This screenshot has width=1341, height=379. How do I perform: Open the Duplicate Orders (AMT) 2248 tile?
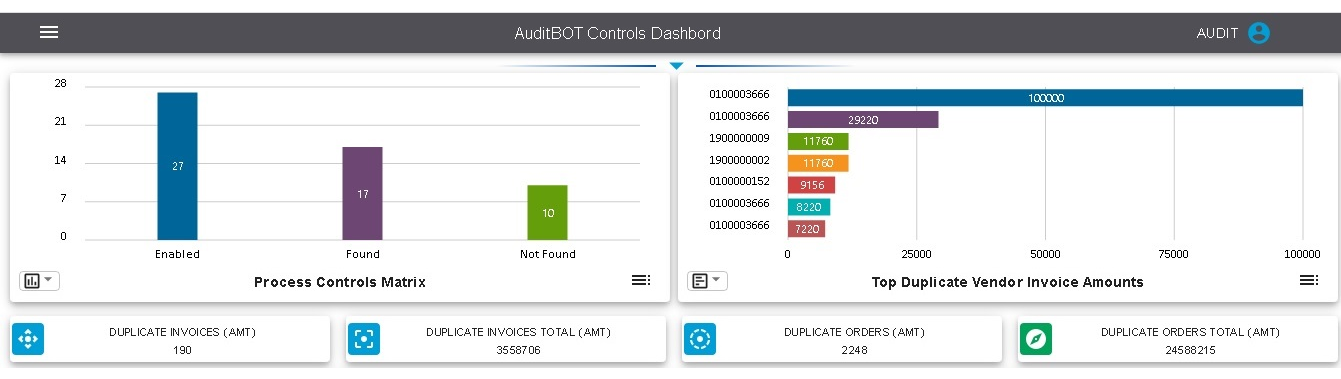pos(841,340)
